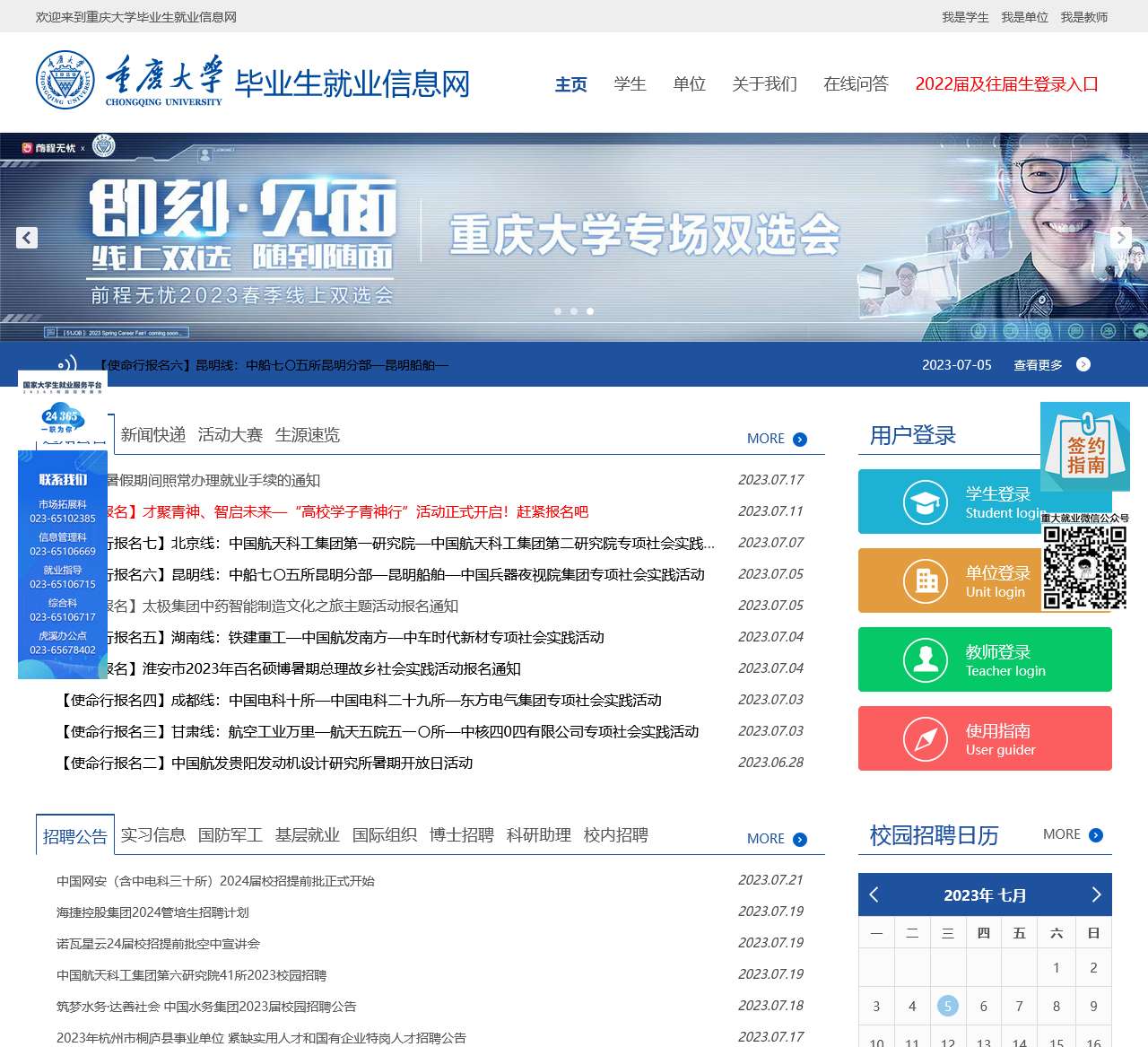Screen dimensions: 1148x1047
Task: Open the news item 才聚青神、智启未来
Action: point(346,512)
